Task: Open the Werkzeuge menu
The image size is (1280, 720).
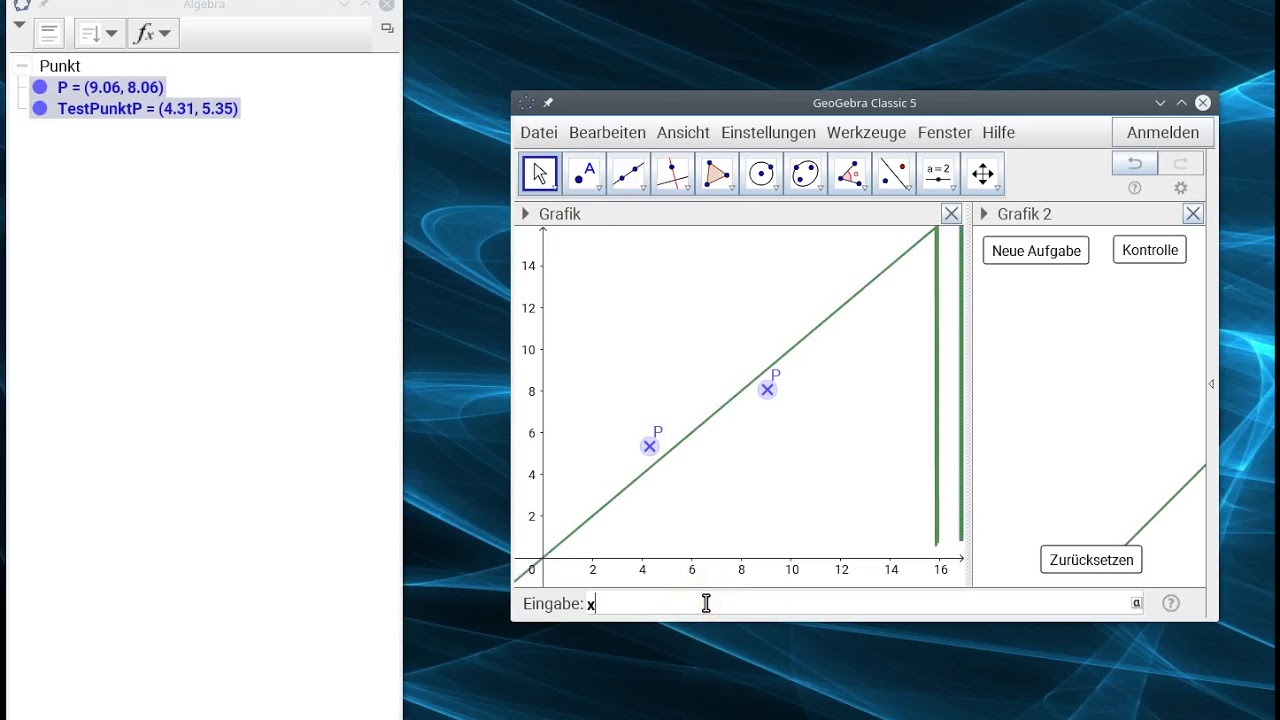Action: (866, 132)
